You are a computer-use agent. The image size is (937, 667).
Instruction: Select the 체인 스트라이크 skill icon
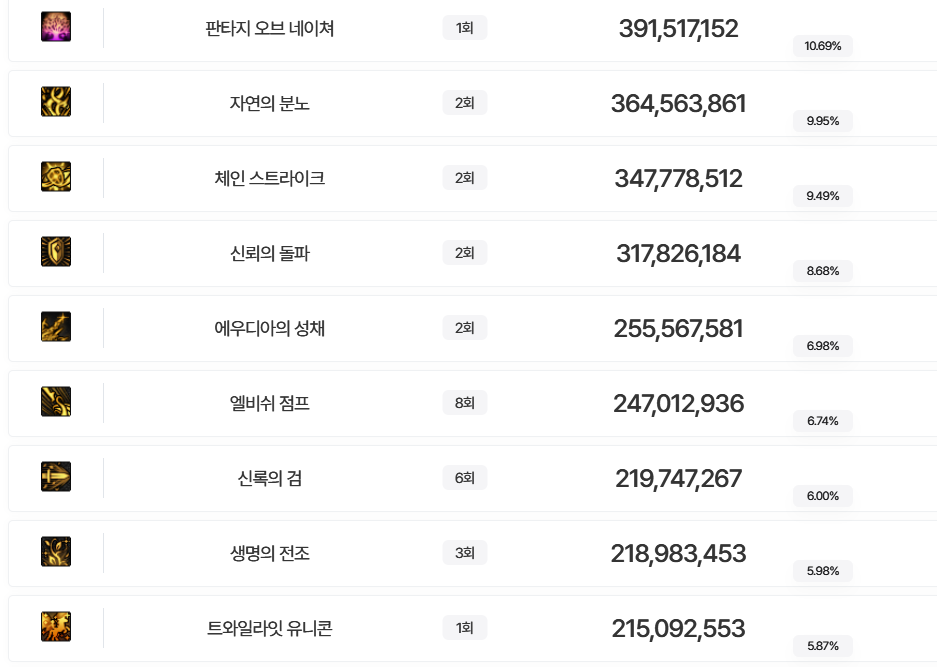click(x=56, y=177)
